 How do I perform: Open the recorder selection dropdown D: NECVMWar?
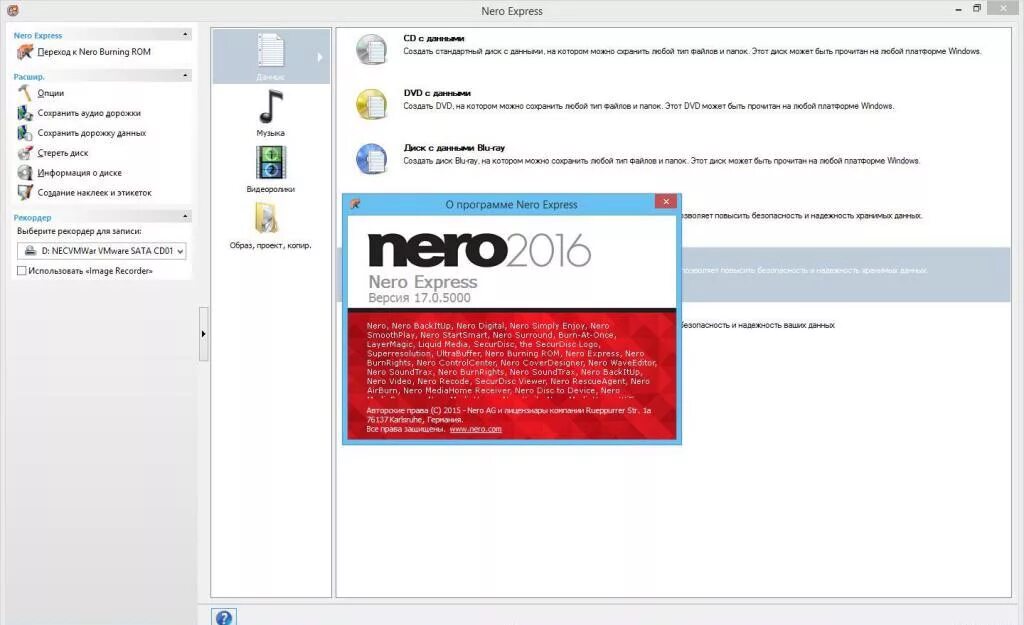[x=101, y=251]
